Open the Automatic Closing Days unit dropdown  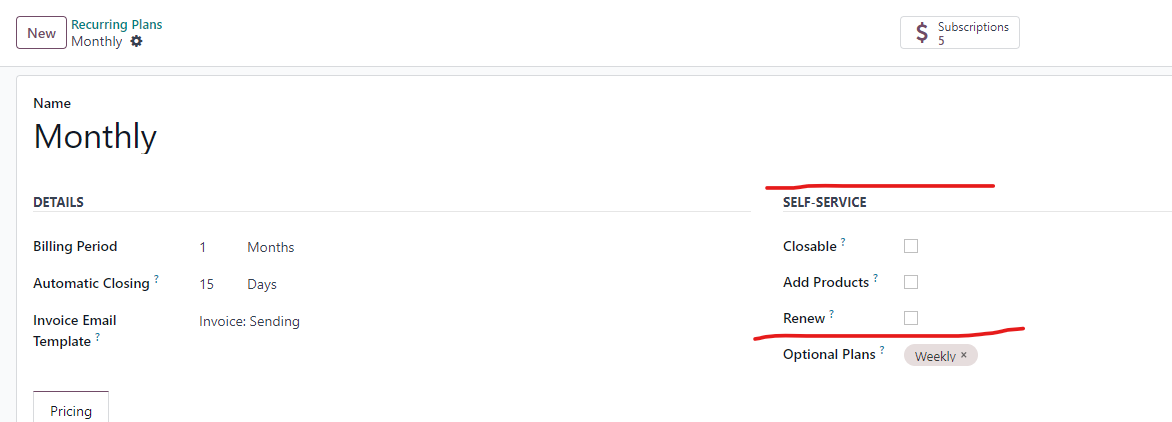click(x=262, y=285)
